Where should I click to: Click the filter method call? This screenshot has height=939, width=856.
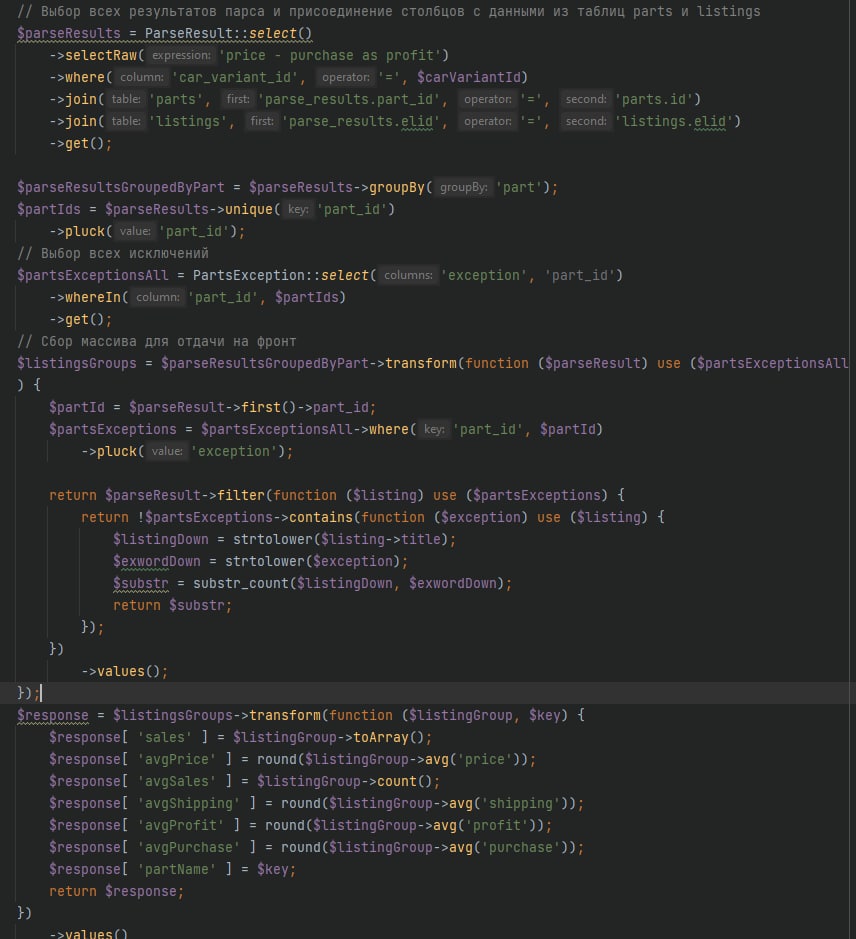240,495
